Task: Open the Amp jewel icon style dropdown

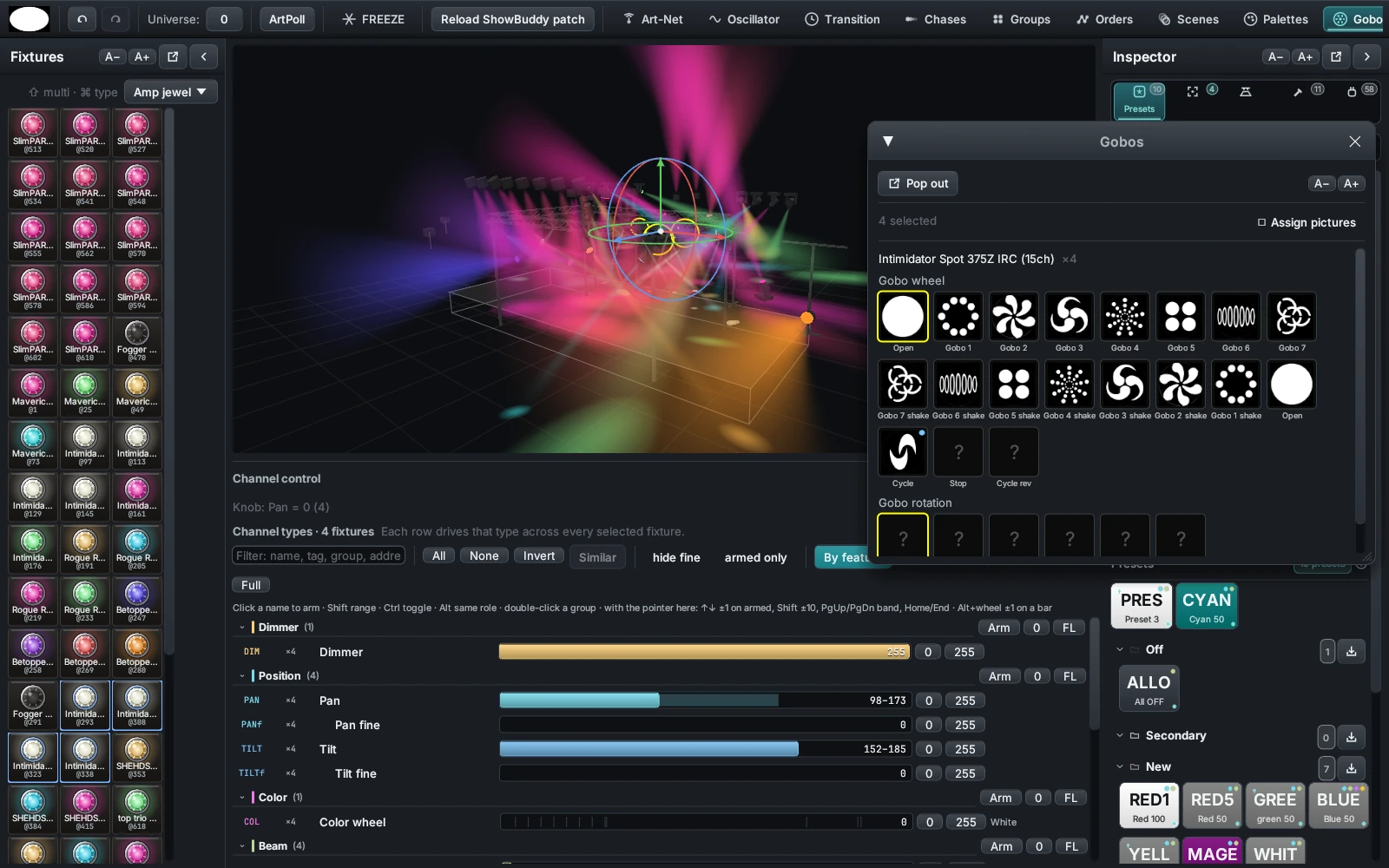Action: (x=170, y=92)
